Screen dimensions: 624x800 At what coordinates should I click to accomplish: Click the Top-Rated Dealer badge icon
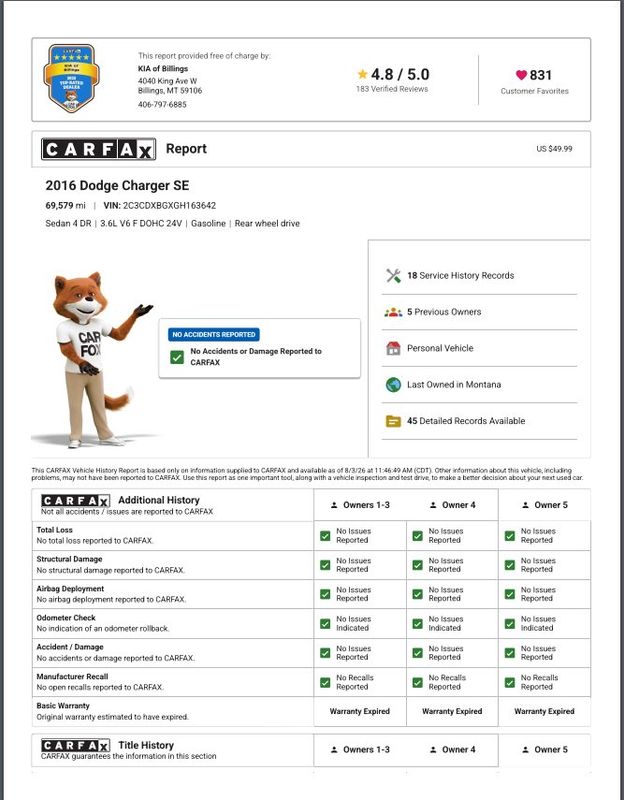pyautogui.click(x=71, y=78)
